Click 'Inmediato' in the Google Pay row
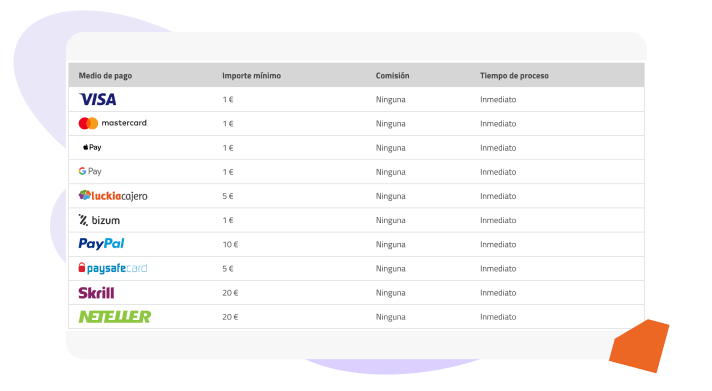The image size is (712, 391). click(x=498, y=172)
